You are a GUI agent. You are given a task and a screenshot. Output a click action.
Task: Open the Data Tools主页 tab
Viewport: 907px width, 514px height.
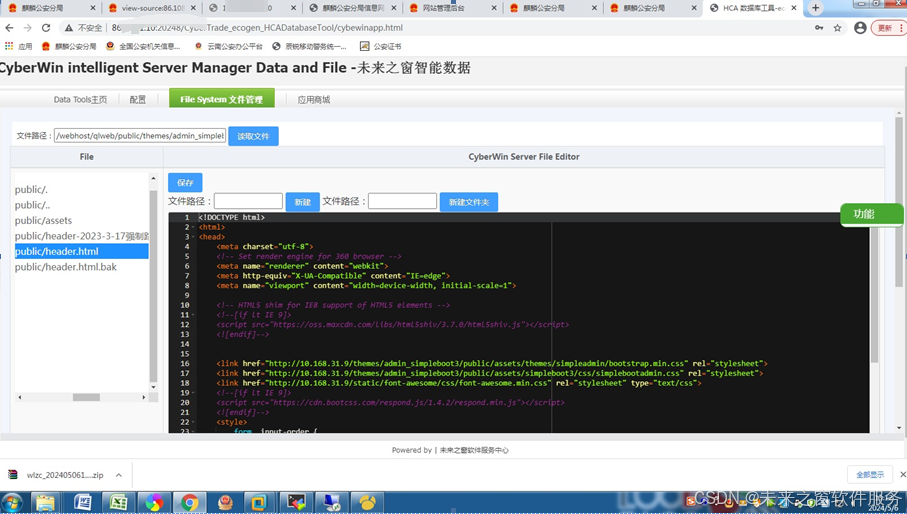(x=80, y=99)
